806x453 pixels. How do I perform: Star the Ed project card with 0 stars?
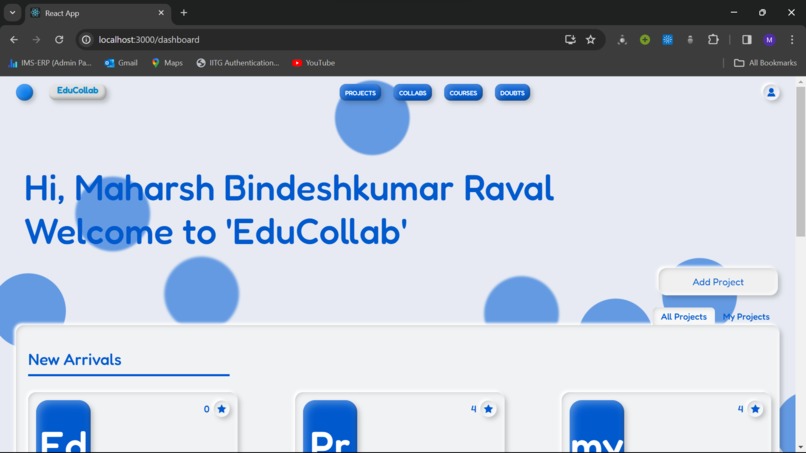pyautogui.click(x=222, y=409)
